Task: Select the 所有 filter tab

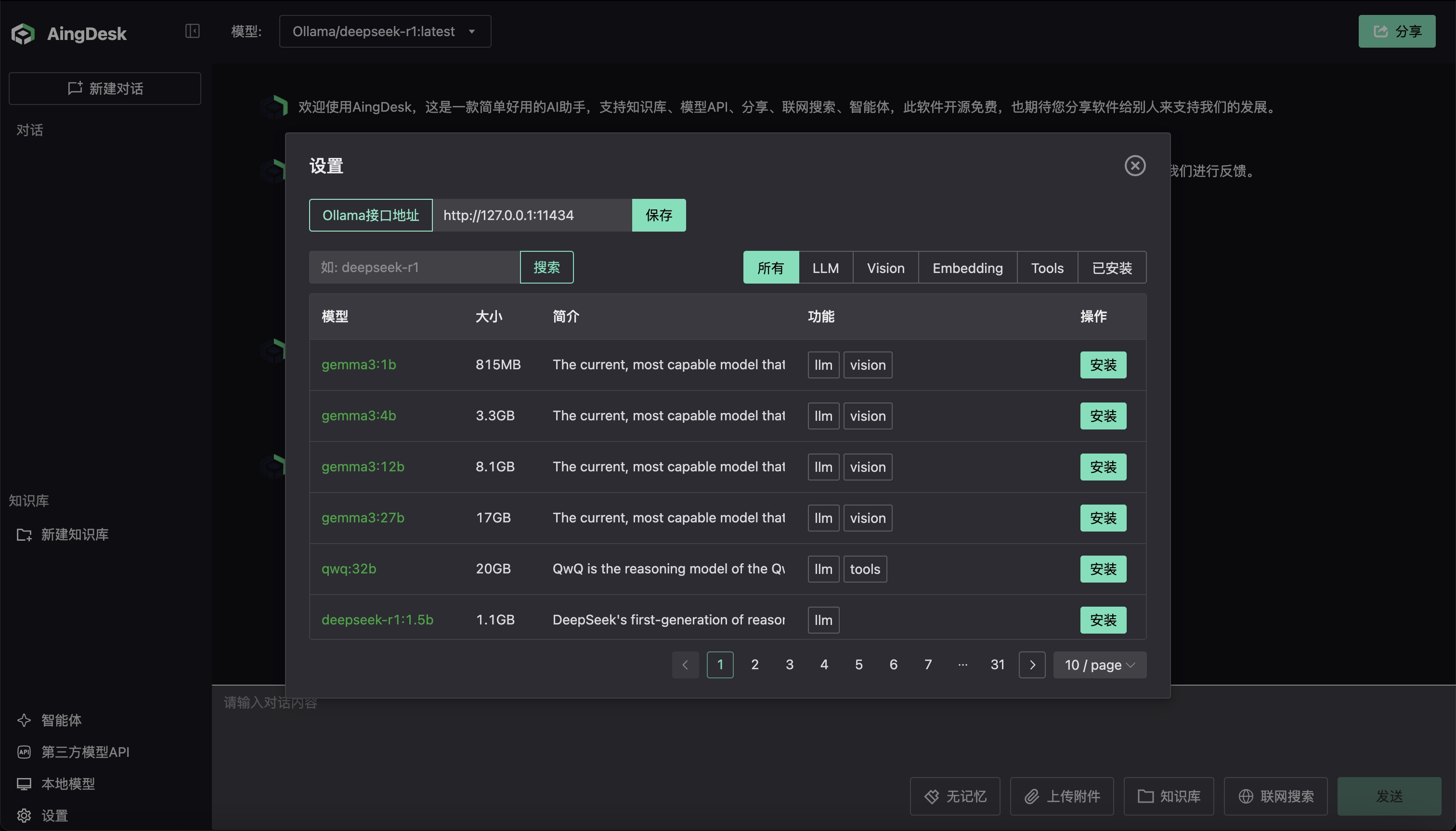Action: click(770, 268)
